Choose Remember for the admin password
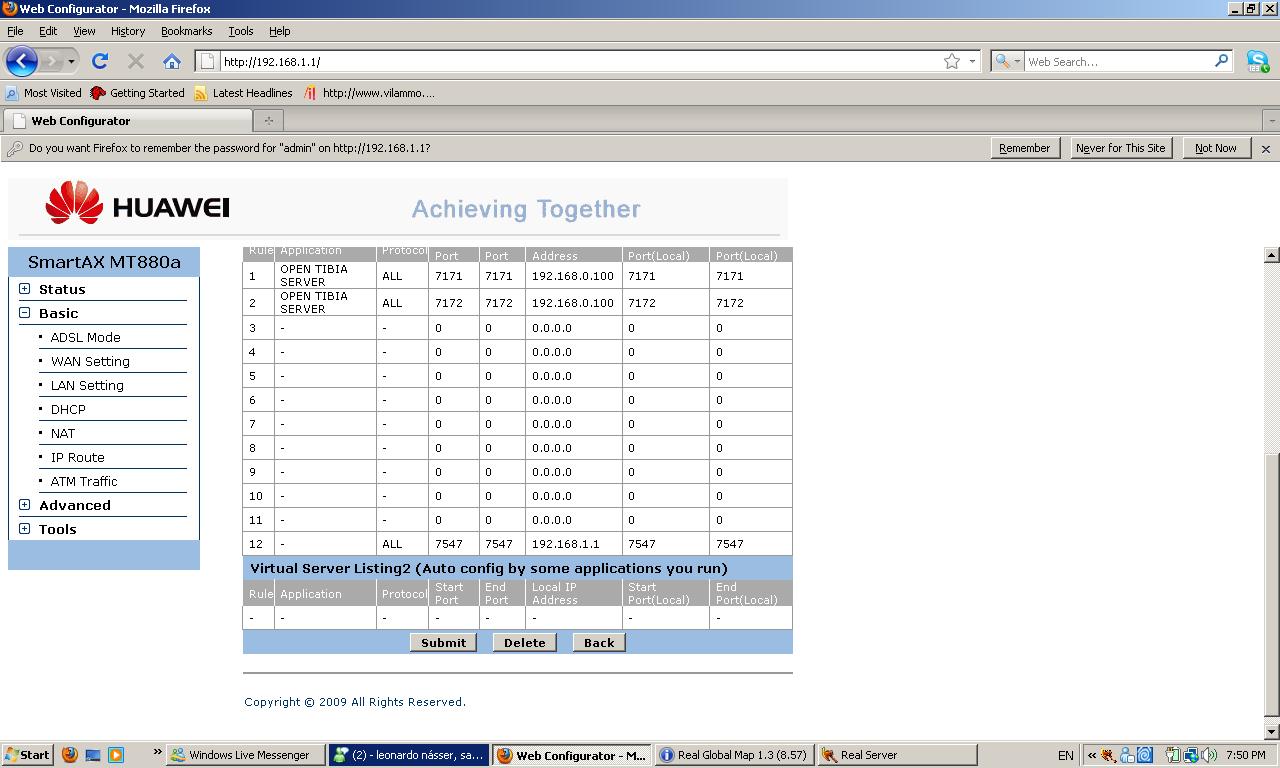1280x768 pixels. pos(1025,148)
